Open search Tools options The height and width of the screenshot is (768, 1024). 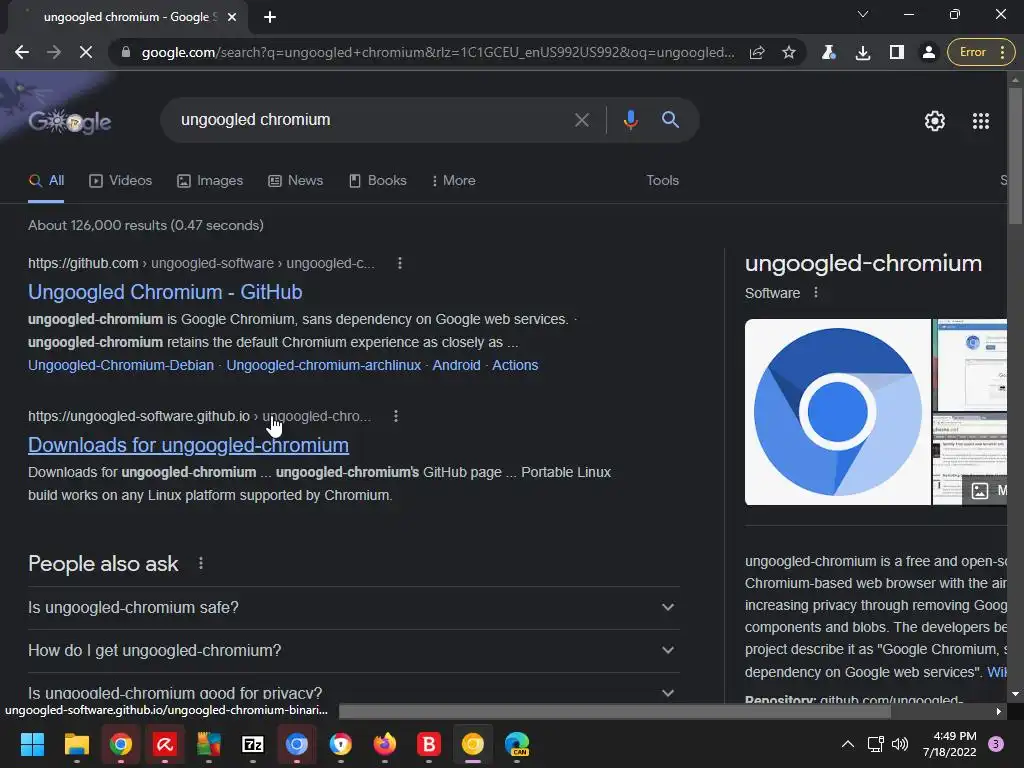pos(662,181)
